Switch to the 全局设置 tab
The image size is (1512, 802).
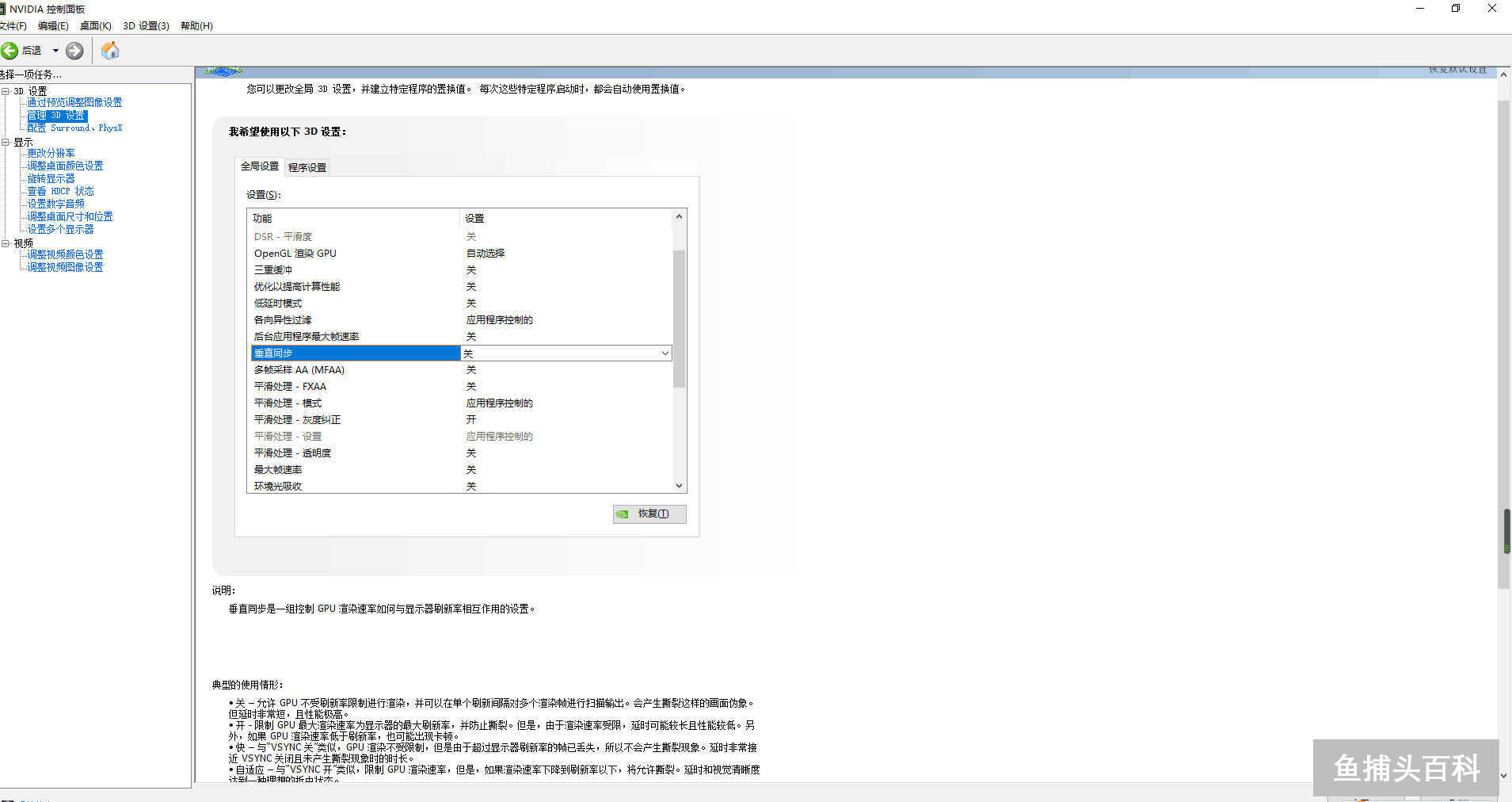coord(260,166)
